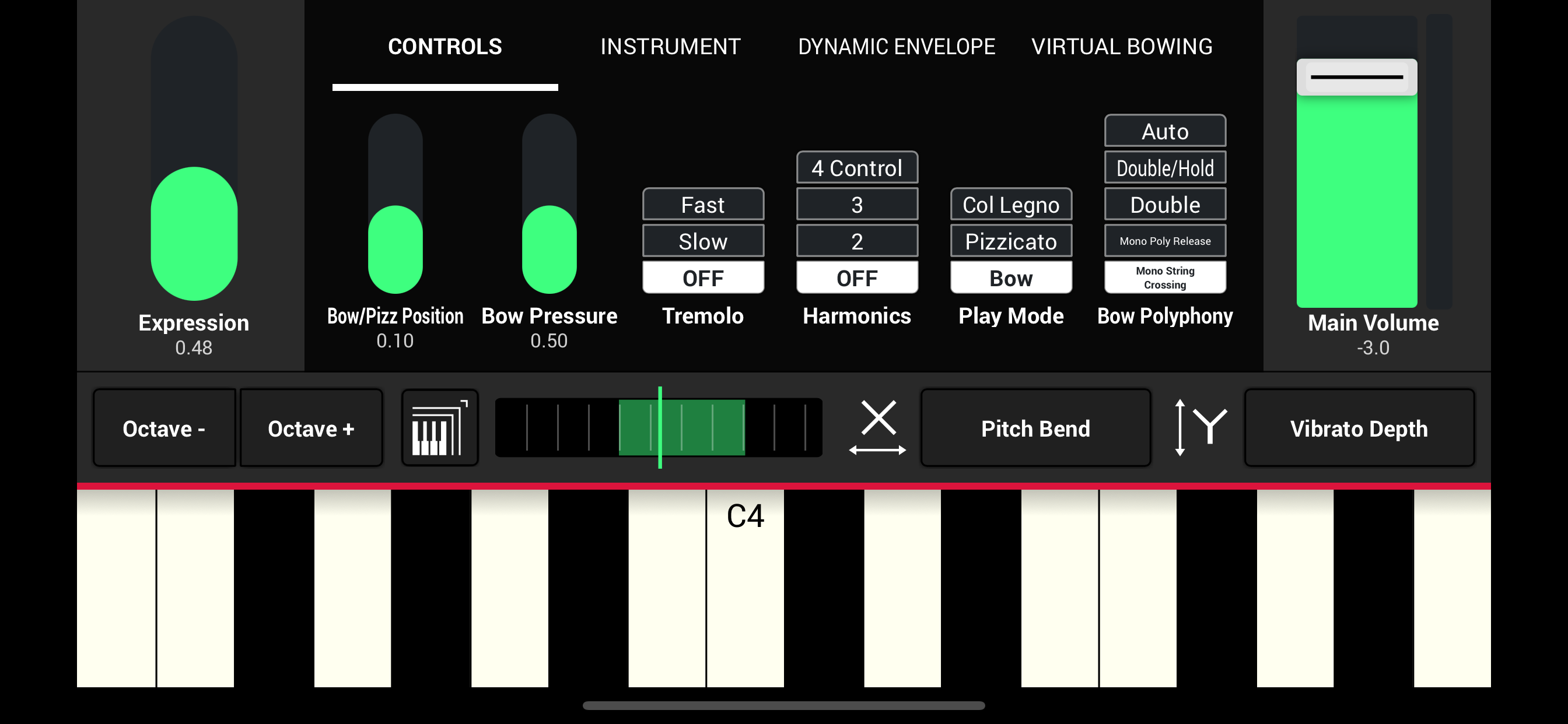Choose Col Legno play mode

[1011, 205]
